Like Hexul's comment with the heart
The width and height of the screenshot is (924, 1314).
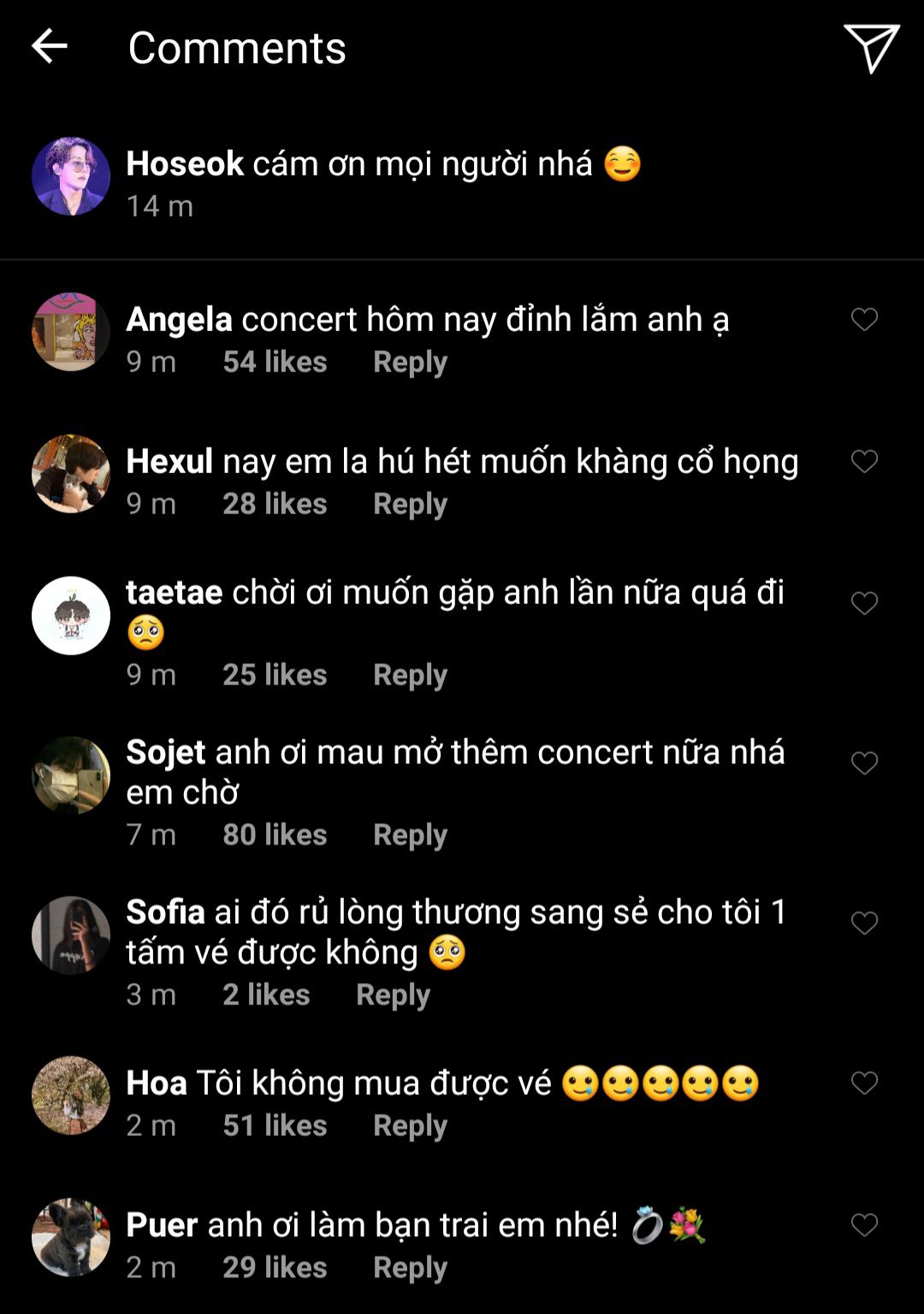(x=864, y=462)
